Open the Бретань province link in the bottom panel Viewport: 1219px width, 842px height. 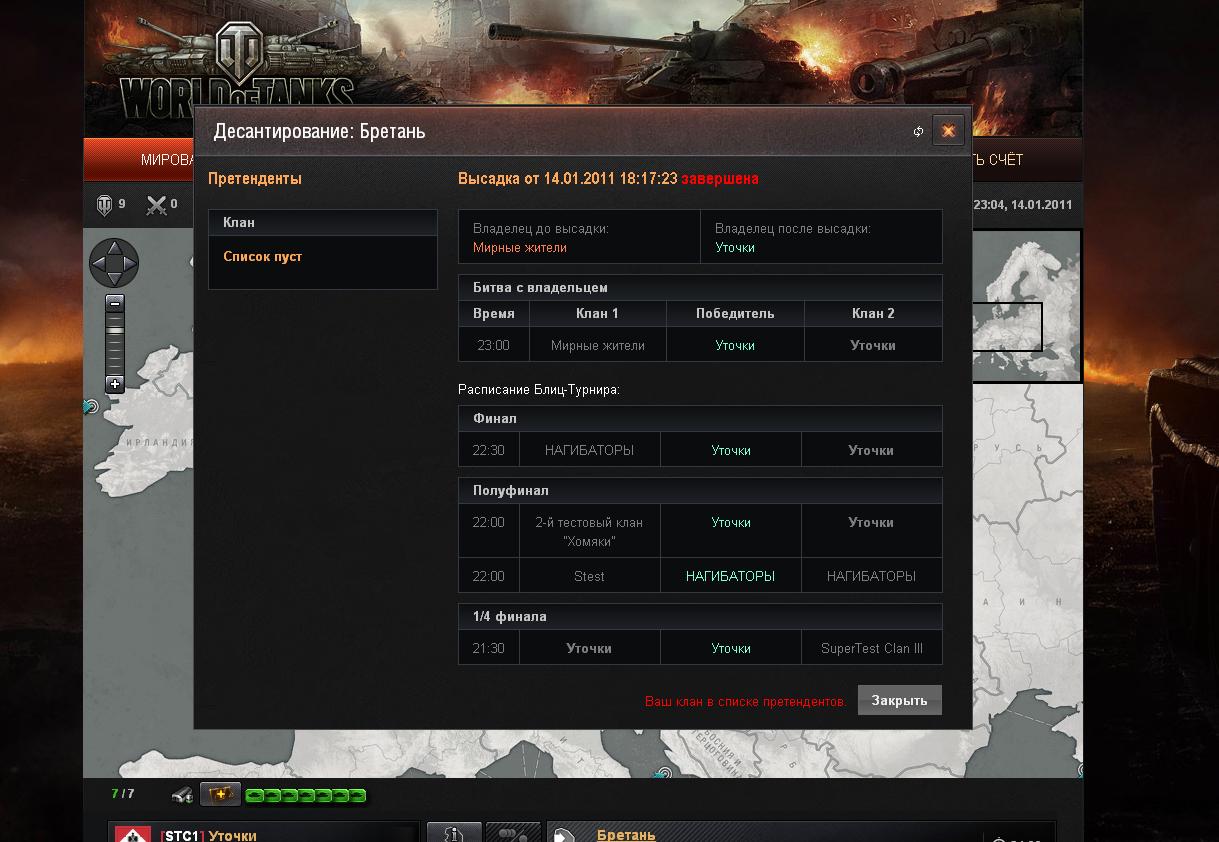coord(626,834)
